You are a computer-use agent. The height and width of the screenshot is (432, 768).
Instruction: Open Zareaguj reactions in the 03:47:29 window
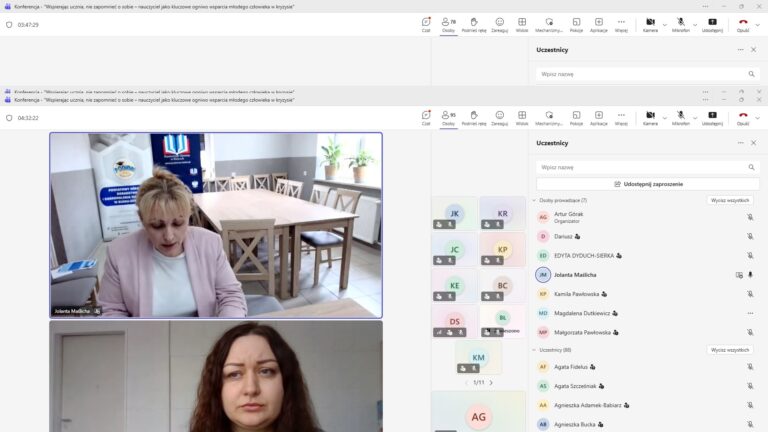point(500,25)
